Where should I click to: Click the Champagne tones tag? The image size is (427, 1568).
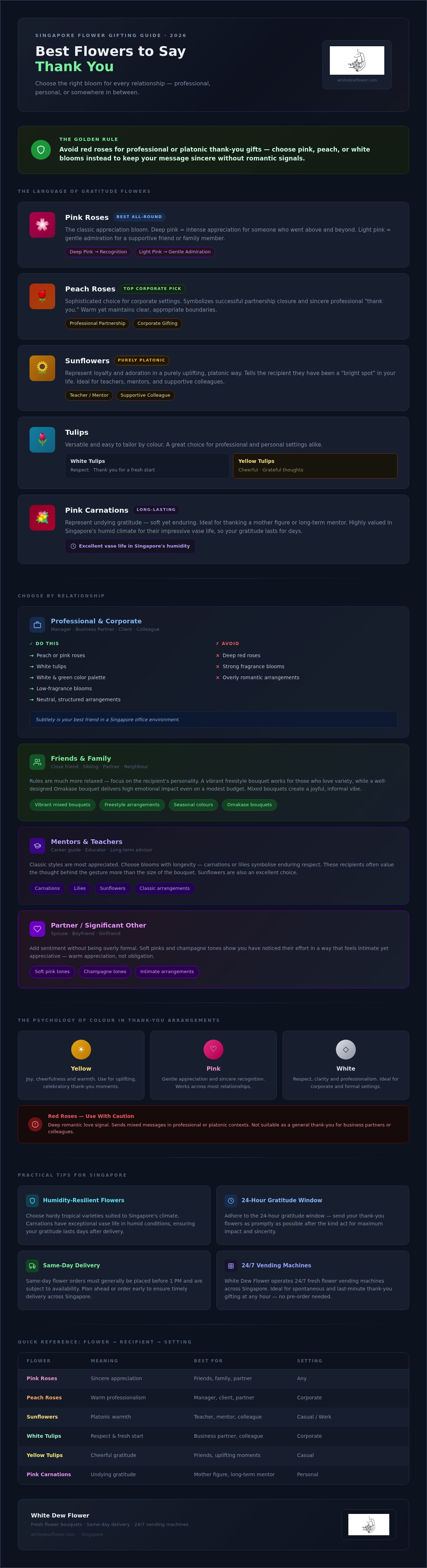[105, 971]
